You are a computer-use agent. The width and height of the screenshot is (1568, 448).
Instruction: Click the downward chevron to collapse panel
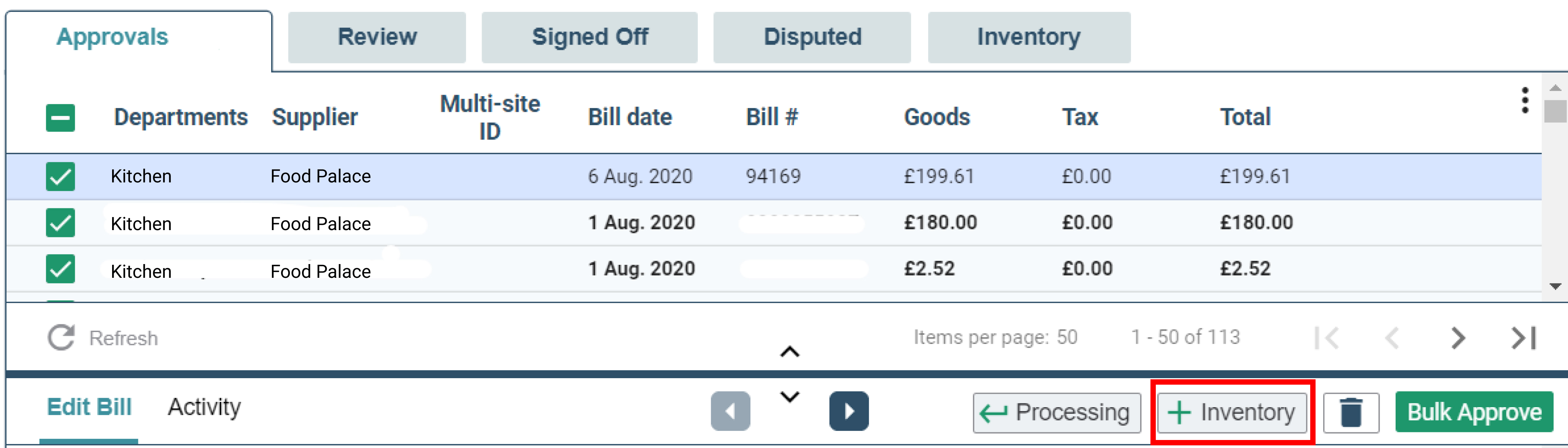789,397
